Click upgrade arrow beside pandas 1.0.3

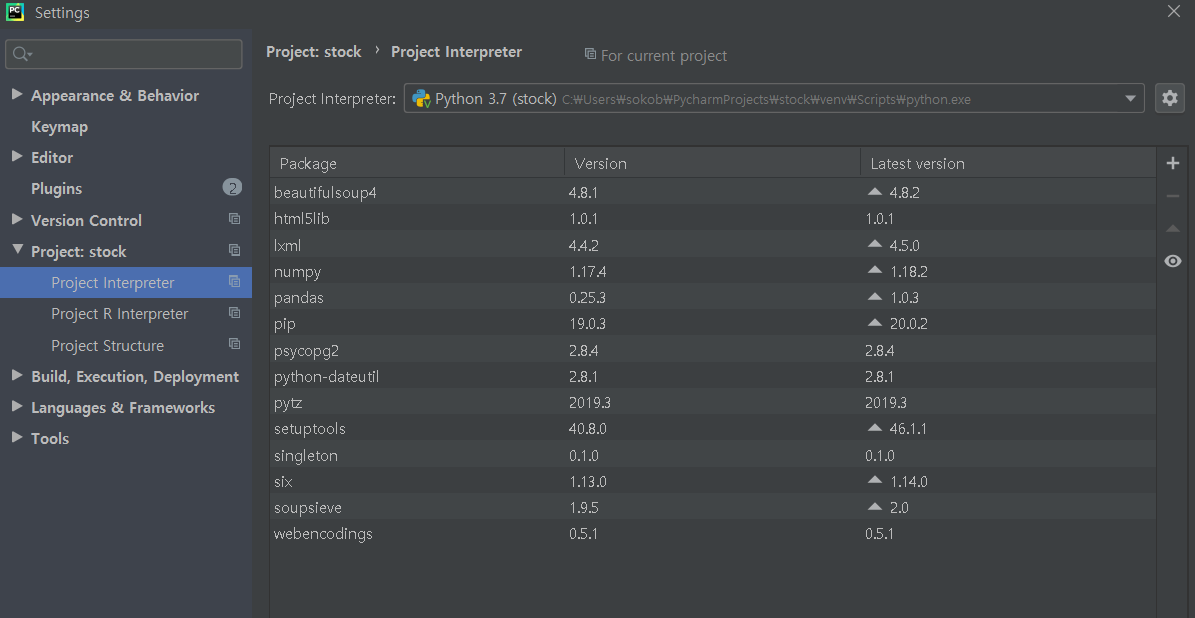tap(875, 296)
